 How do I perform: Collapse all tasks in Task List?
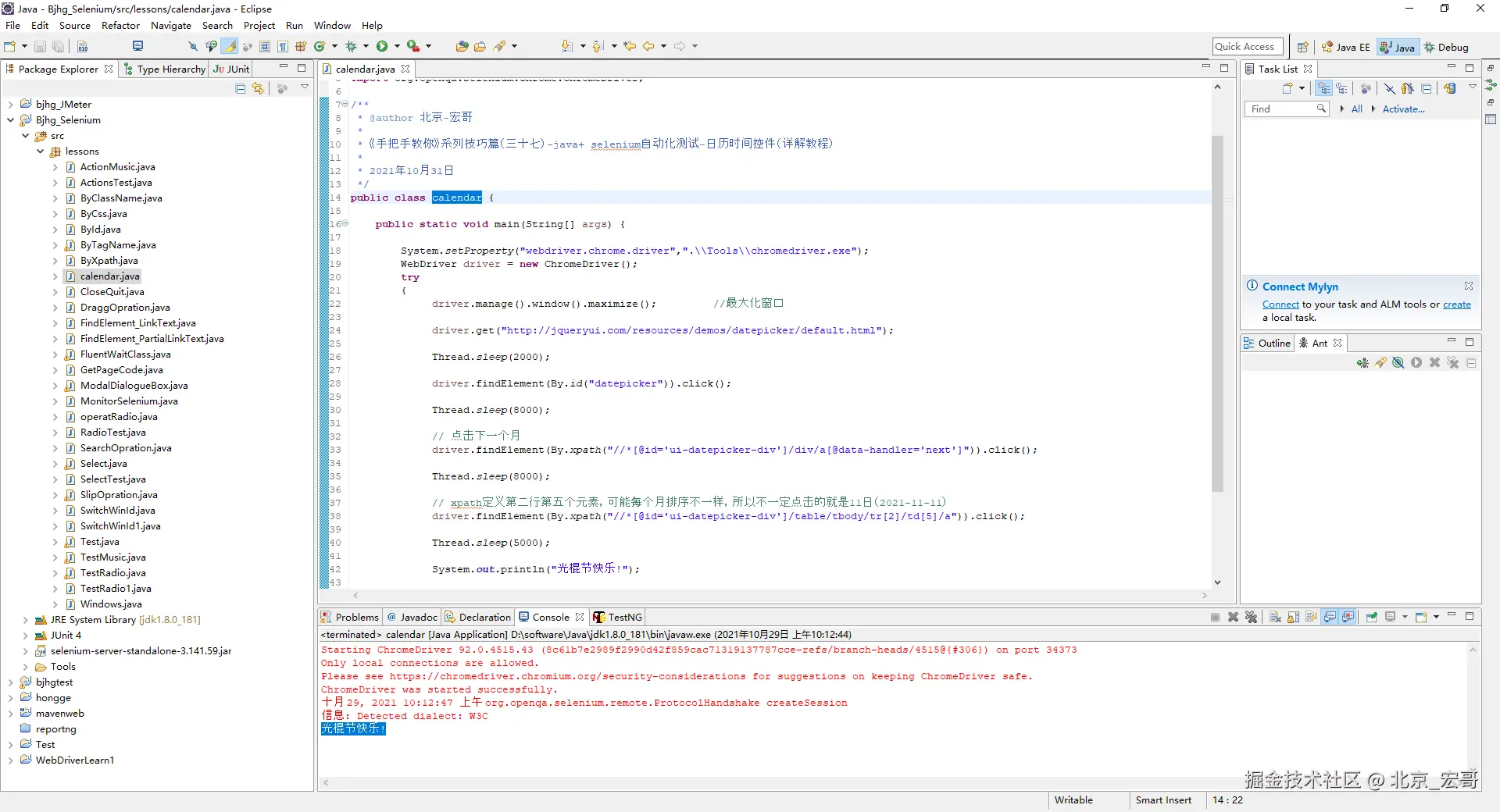pyautogui.click(x=1427, y=89)
